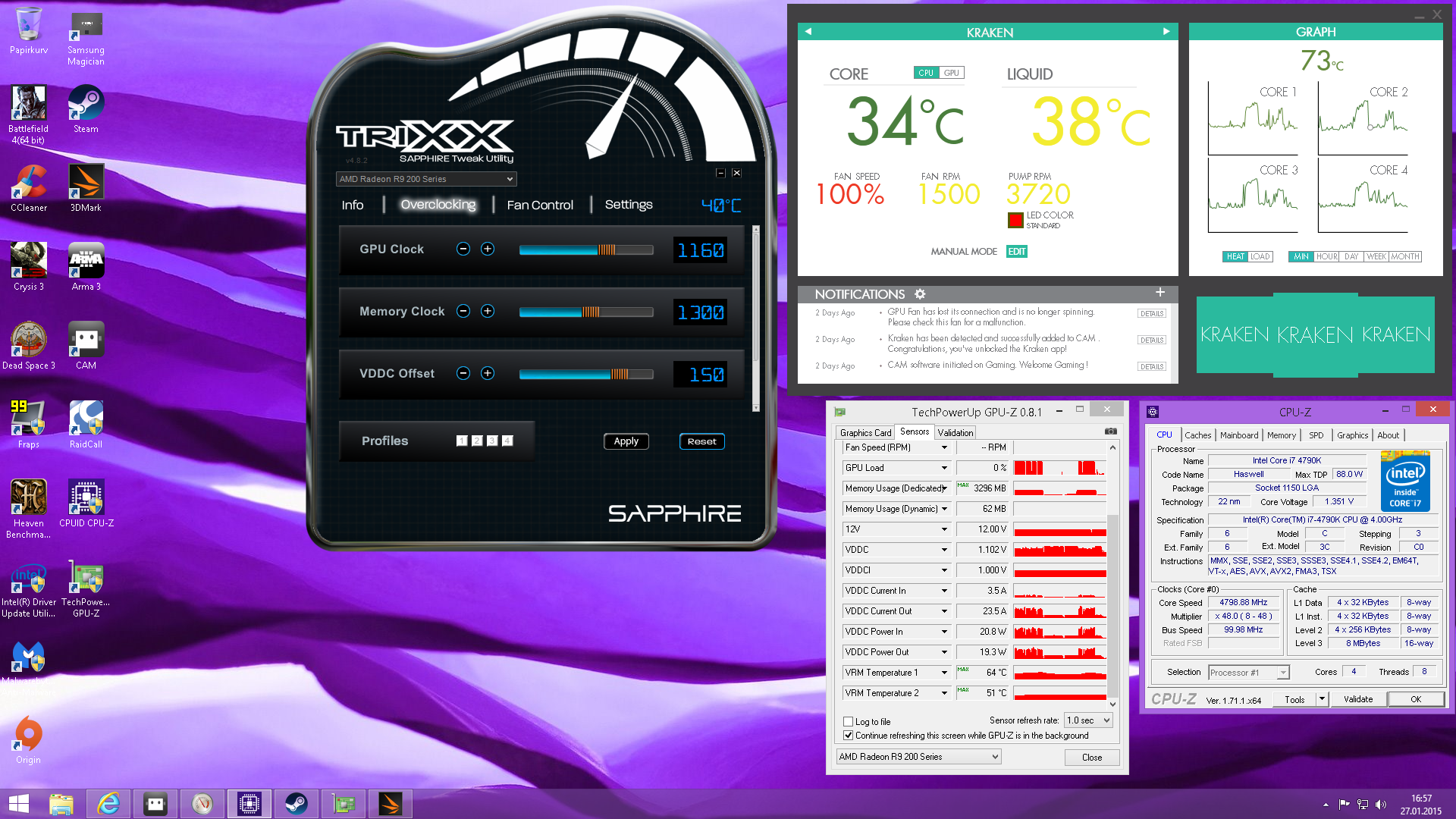The image size is (1456, 819).
Task: Click EDIT next to Manual Mode
Action: tap(1017, 252)
